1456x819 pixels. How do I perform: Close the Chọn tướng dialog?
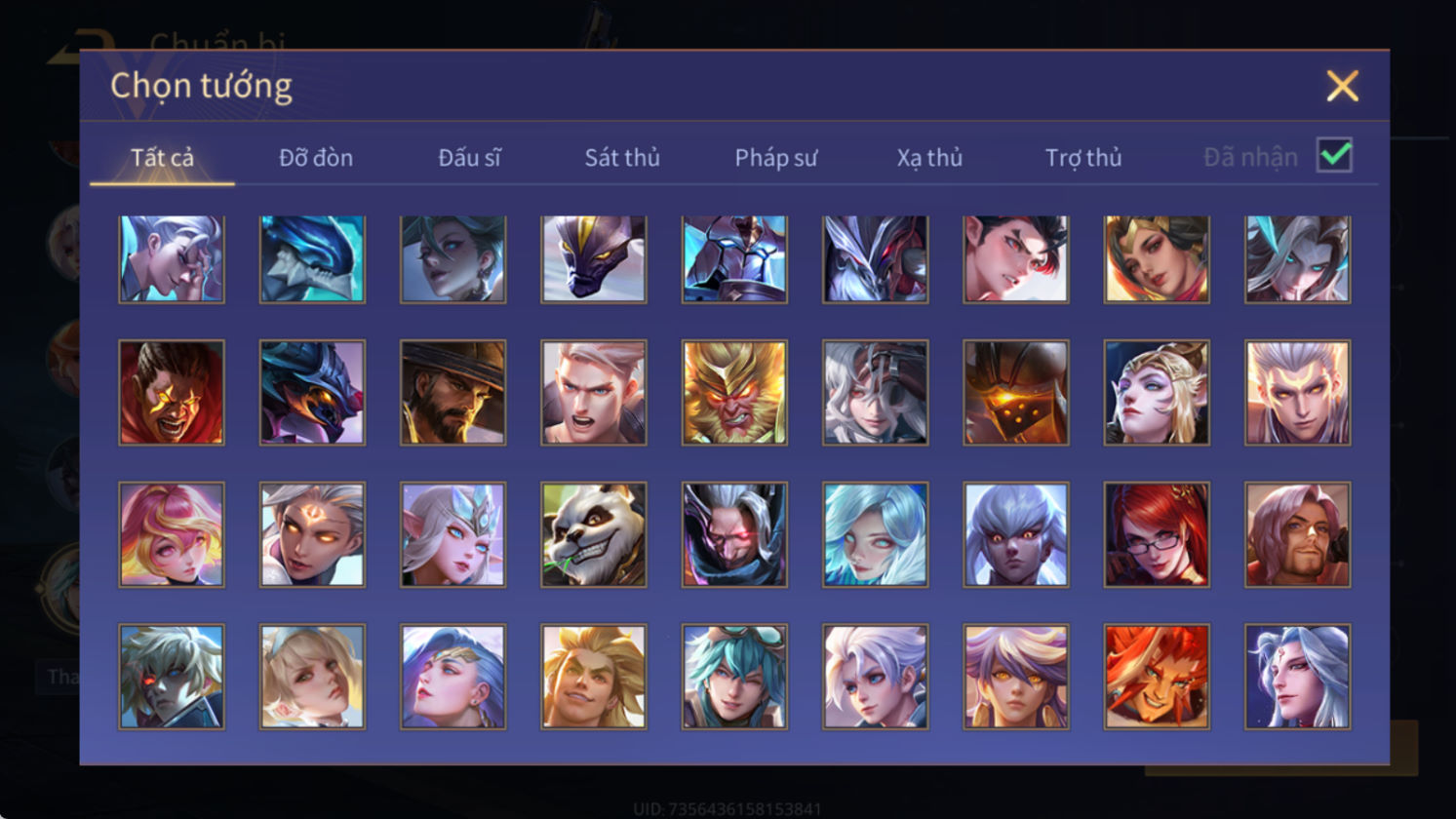coord(1342,87)
